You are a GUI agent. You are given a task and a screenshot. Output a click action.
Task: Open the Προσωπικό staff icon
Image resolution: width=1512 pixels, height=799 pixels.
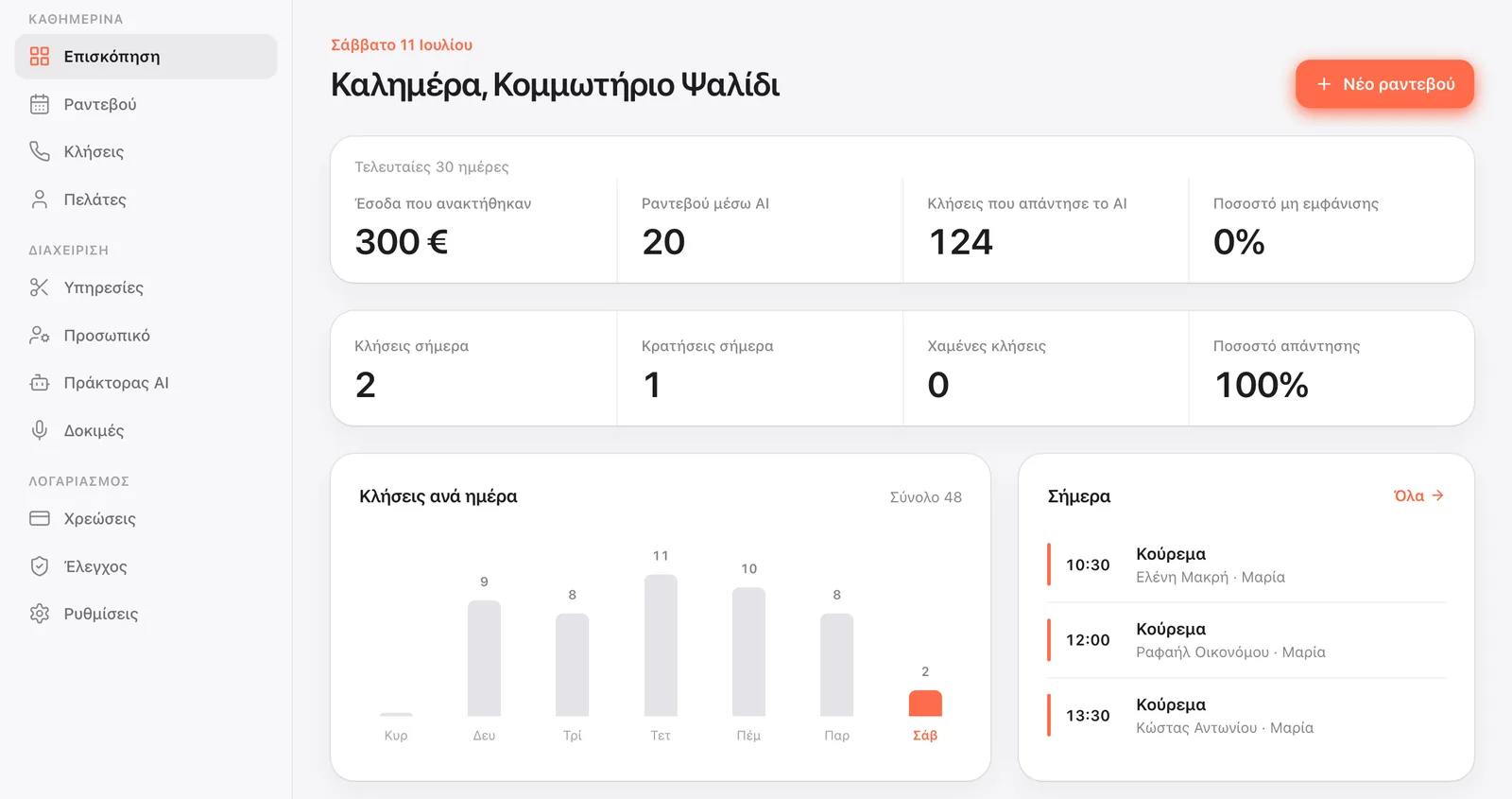[x=40, y=335]
